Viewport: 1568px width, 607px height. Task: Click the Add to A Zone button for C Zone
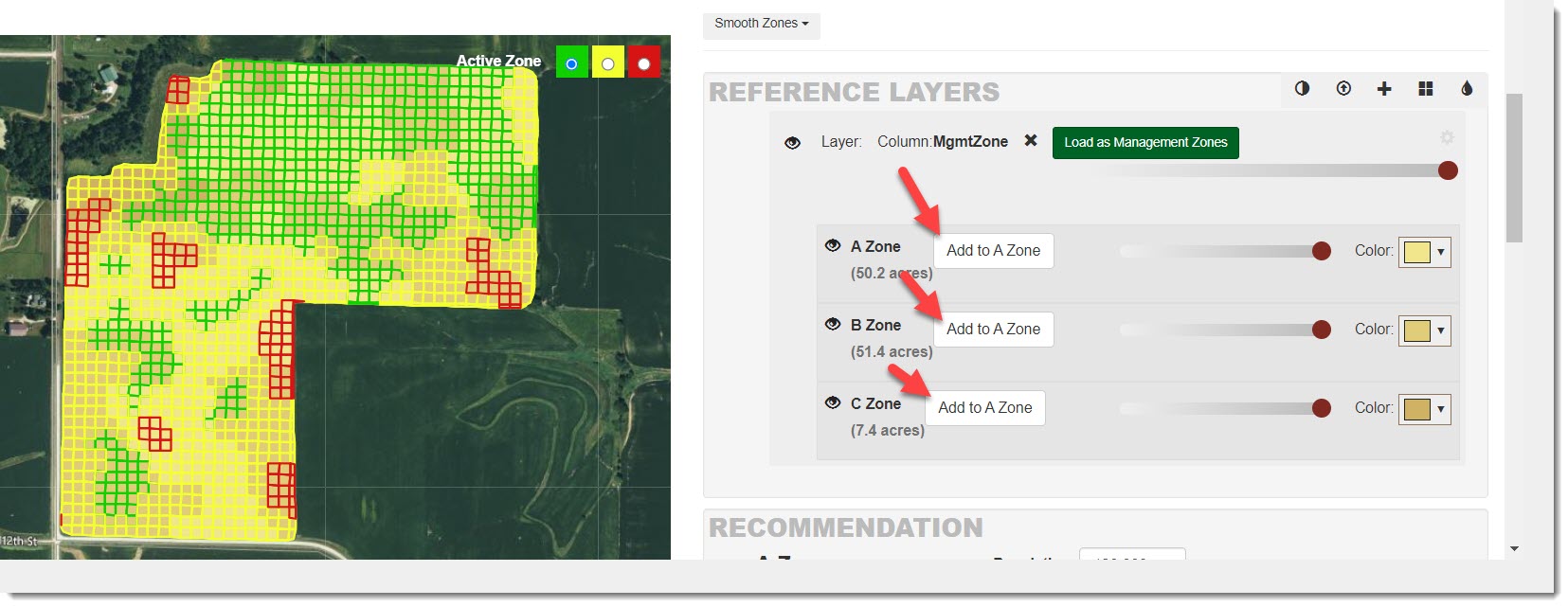coord(984,408)
